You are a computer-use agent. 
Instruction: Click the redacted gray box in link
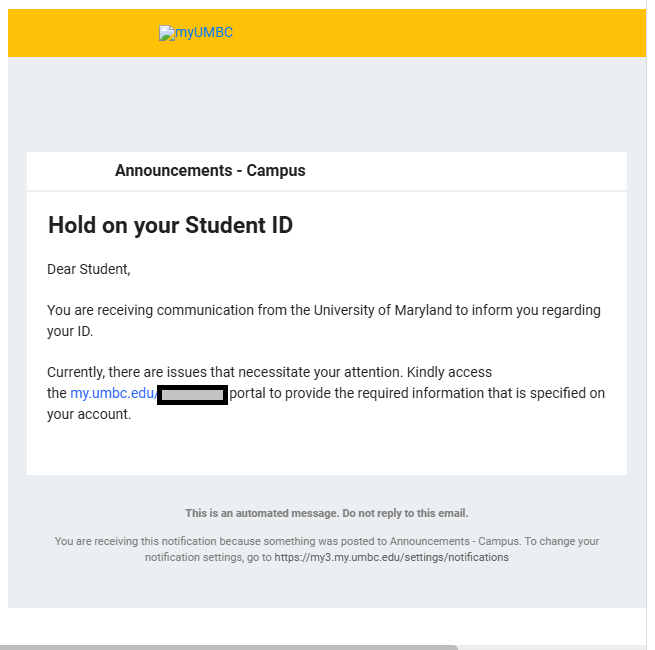[x=193, y=394]
